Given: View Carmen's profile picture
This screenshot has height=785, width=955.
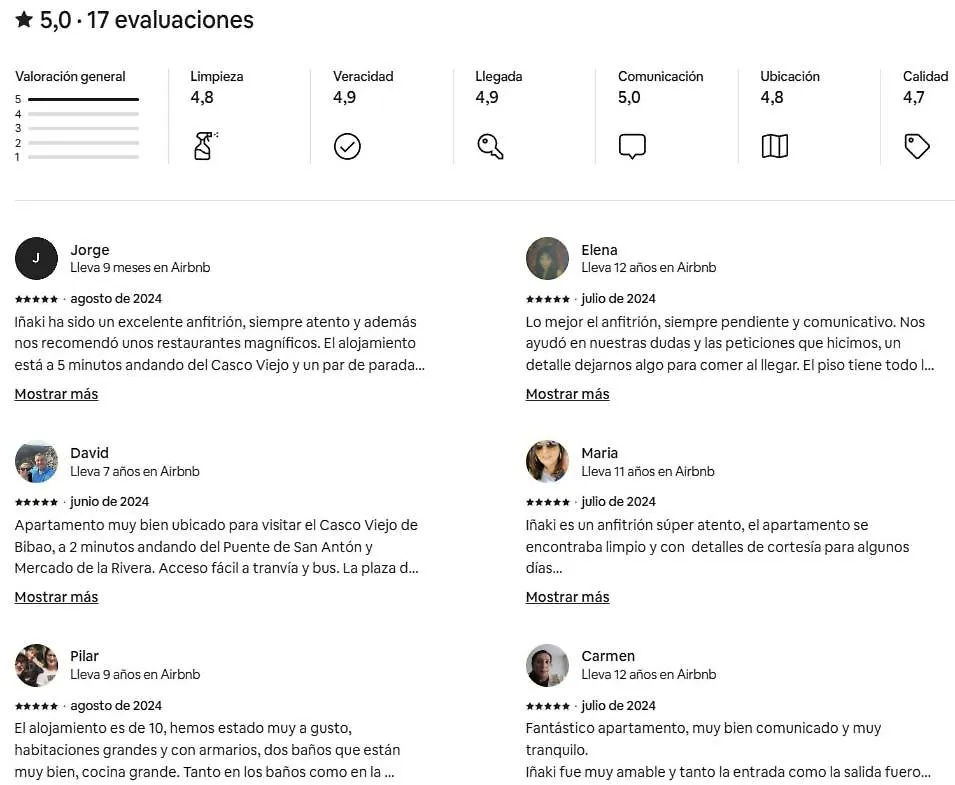Looking at the screenshot, I should point(547,665).
